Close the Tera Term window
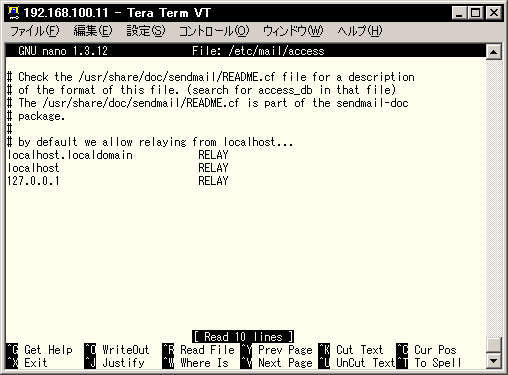Viewport: 508px width, 375px height. pyautogui.click(x=494, y=13)
